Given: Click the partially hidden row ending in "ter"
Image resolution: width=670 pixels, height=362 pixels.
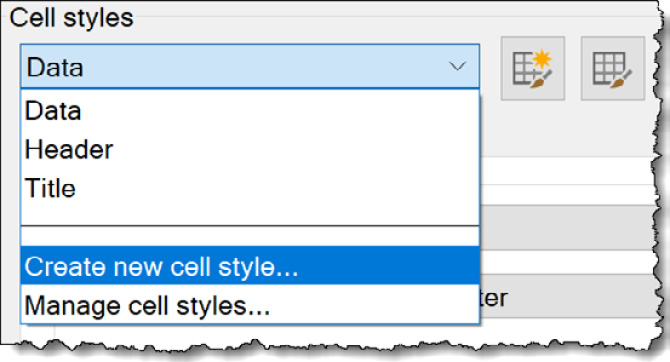Looking at the screenshot, I should 567,297.
